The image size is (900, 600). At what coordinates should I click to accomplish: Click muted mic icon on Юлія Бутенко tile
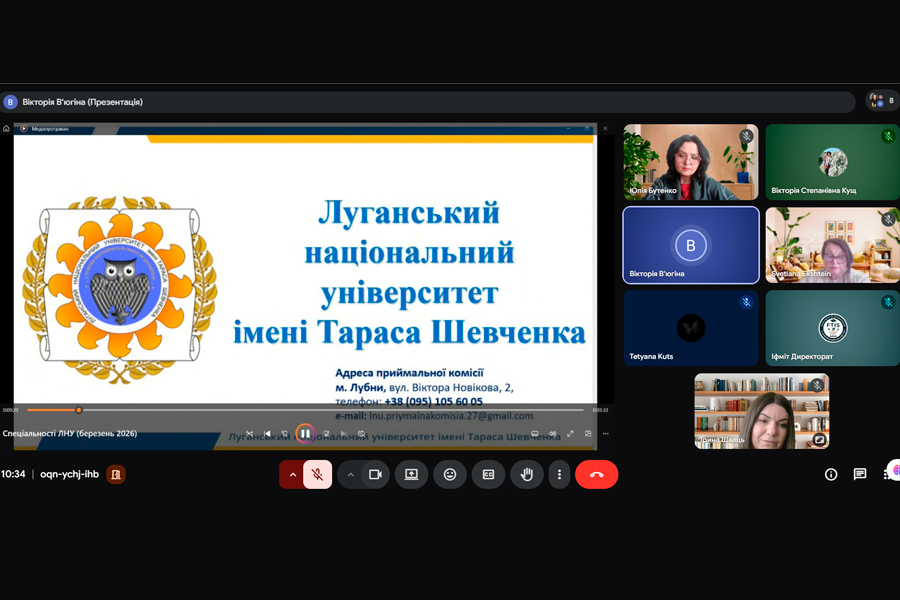(x=746, y=137)
